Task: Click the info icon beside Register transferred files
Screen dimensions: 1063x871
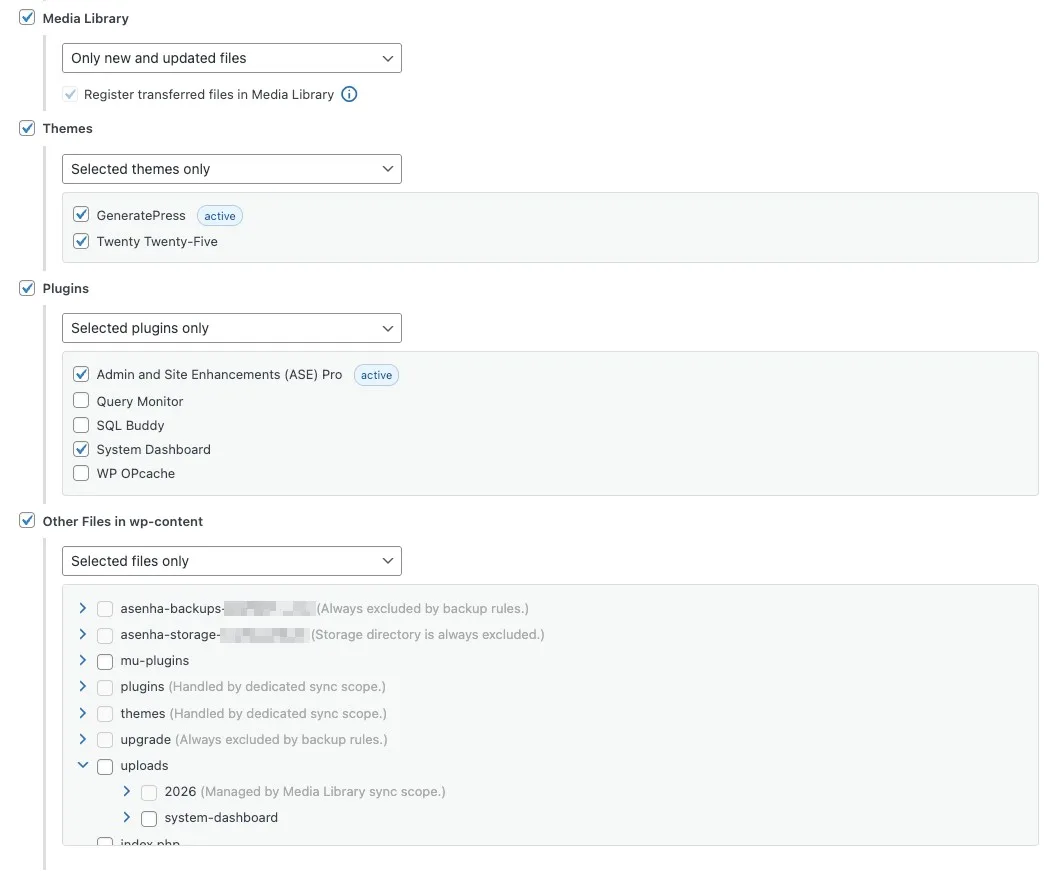Action: [349, 95]
